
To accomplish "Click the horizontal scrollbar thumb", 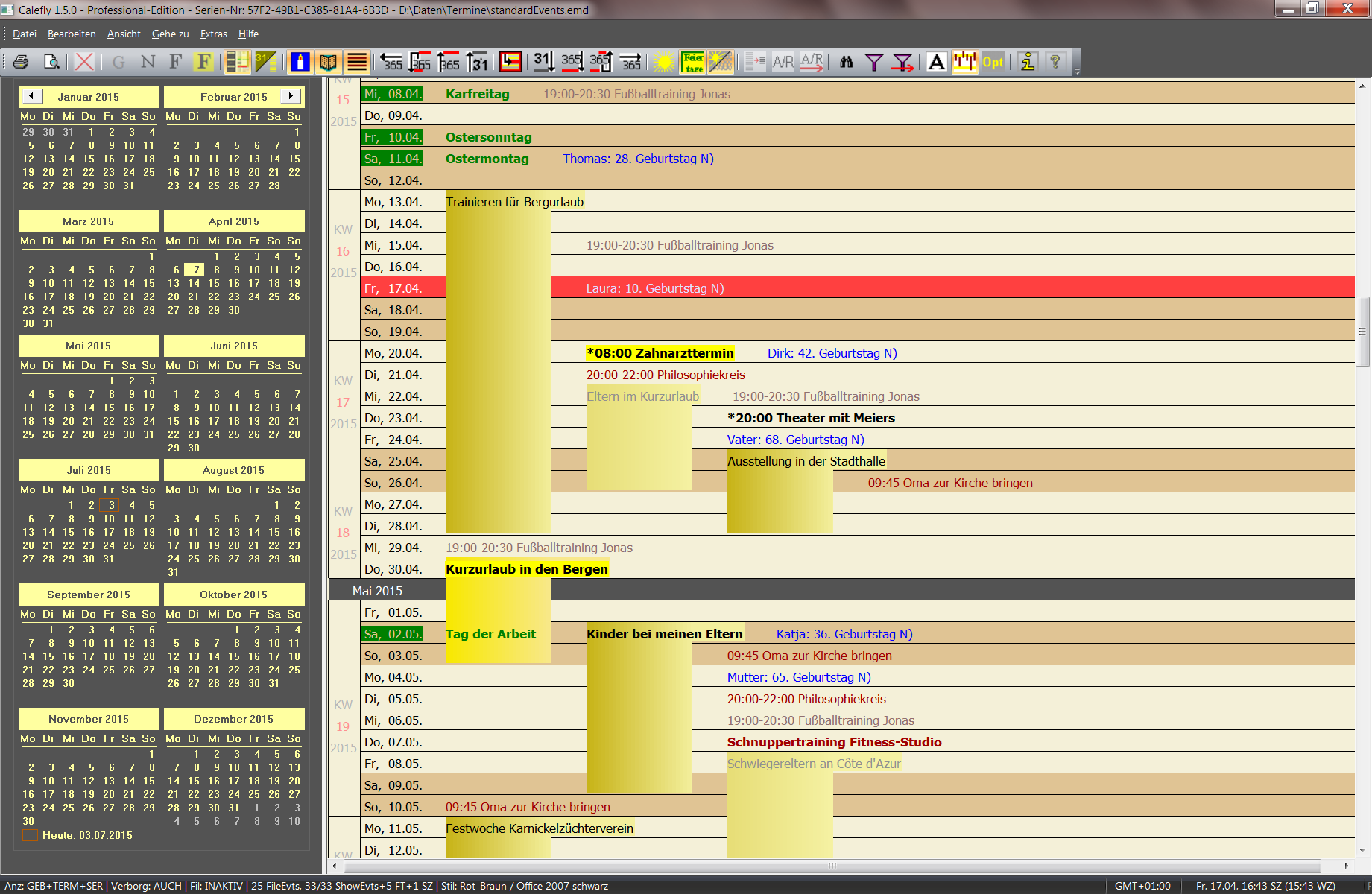I will tap(832, 866).
